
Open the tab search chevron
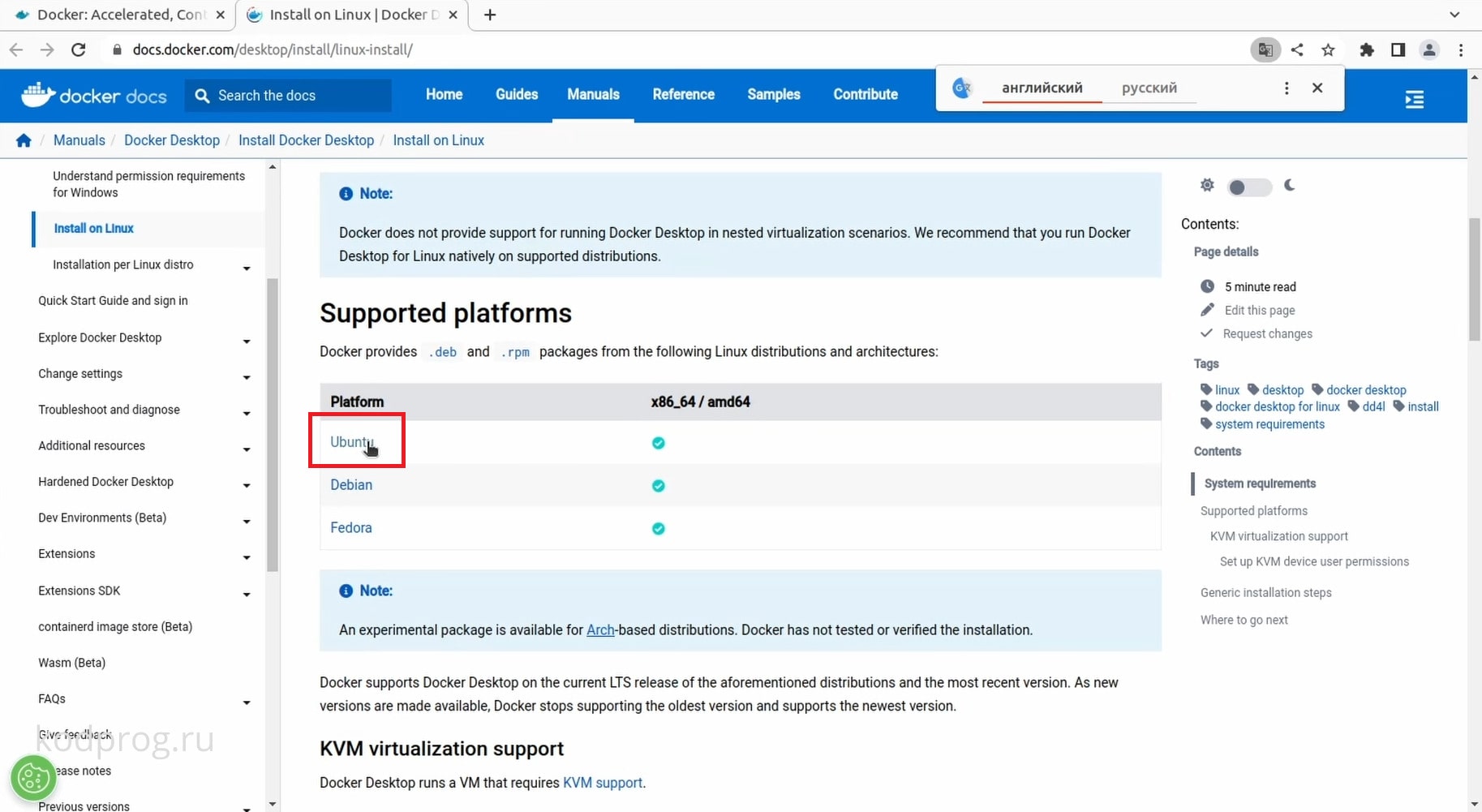(1454, 15)
